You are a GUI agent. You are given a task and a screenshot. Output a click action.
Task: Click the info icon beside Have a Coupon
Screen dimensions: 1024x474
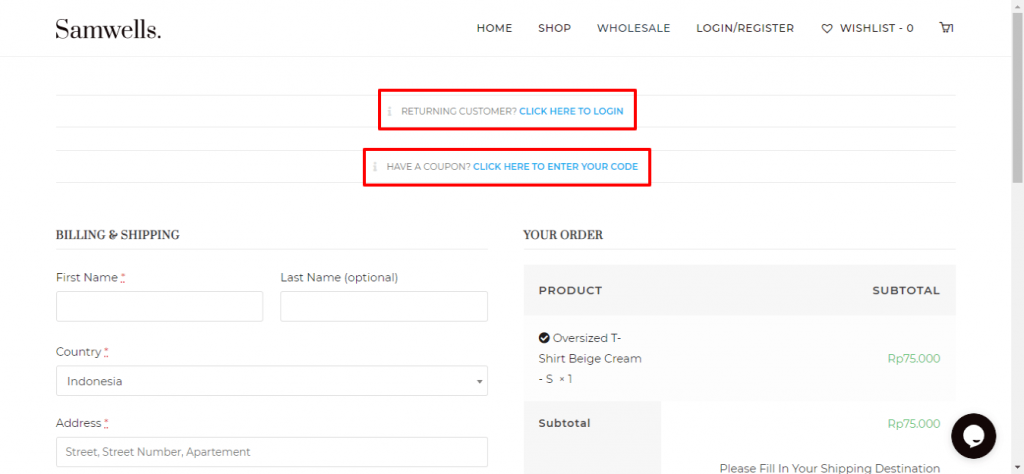(376, 166)
